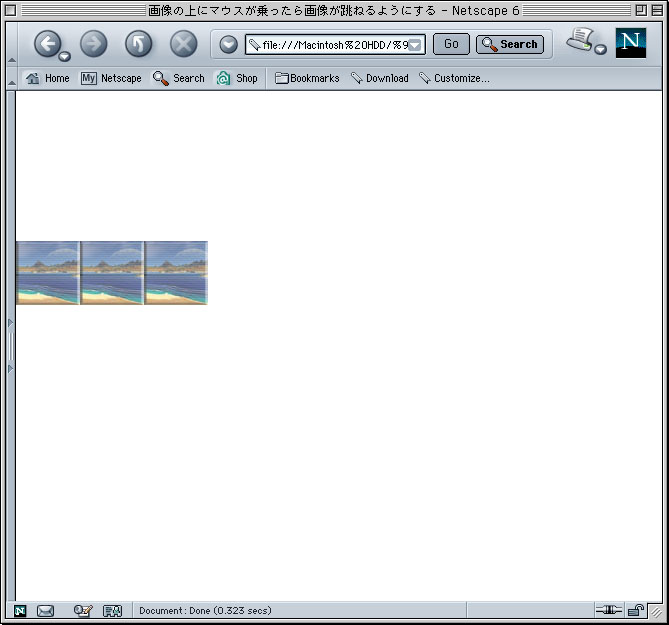Click the first beach image thumbnail

48,273
